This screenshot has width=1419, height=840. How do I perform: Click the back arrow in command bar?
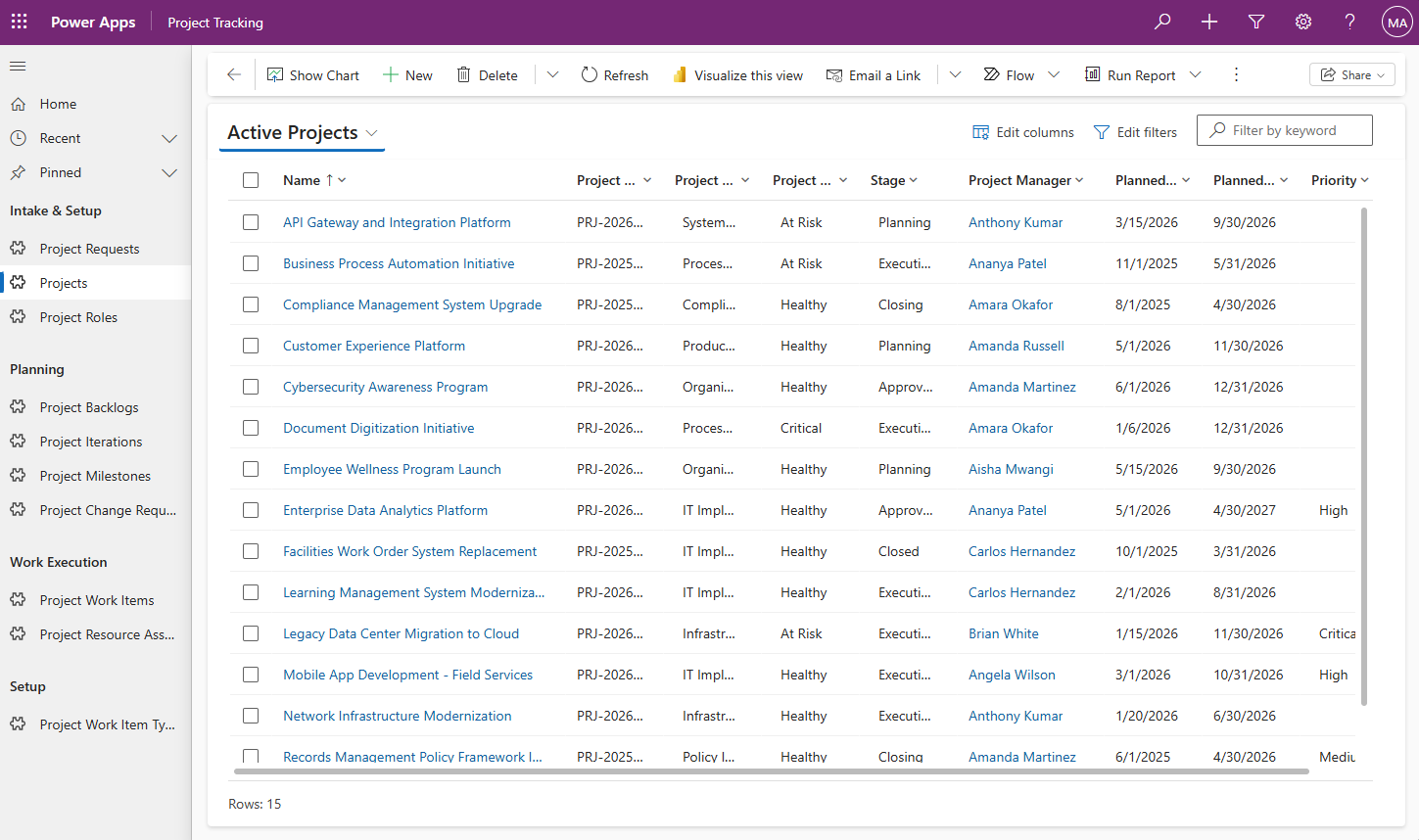tap(234, 74)
